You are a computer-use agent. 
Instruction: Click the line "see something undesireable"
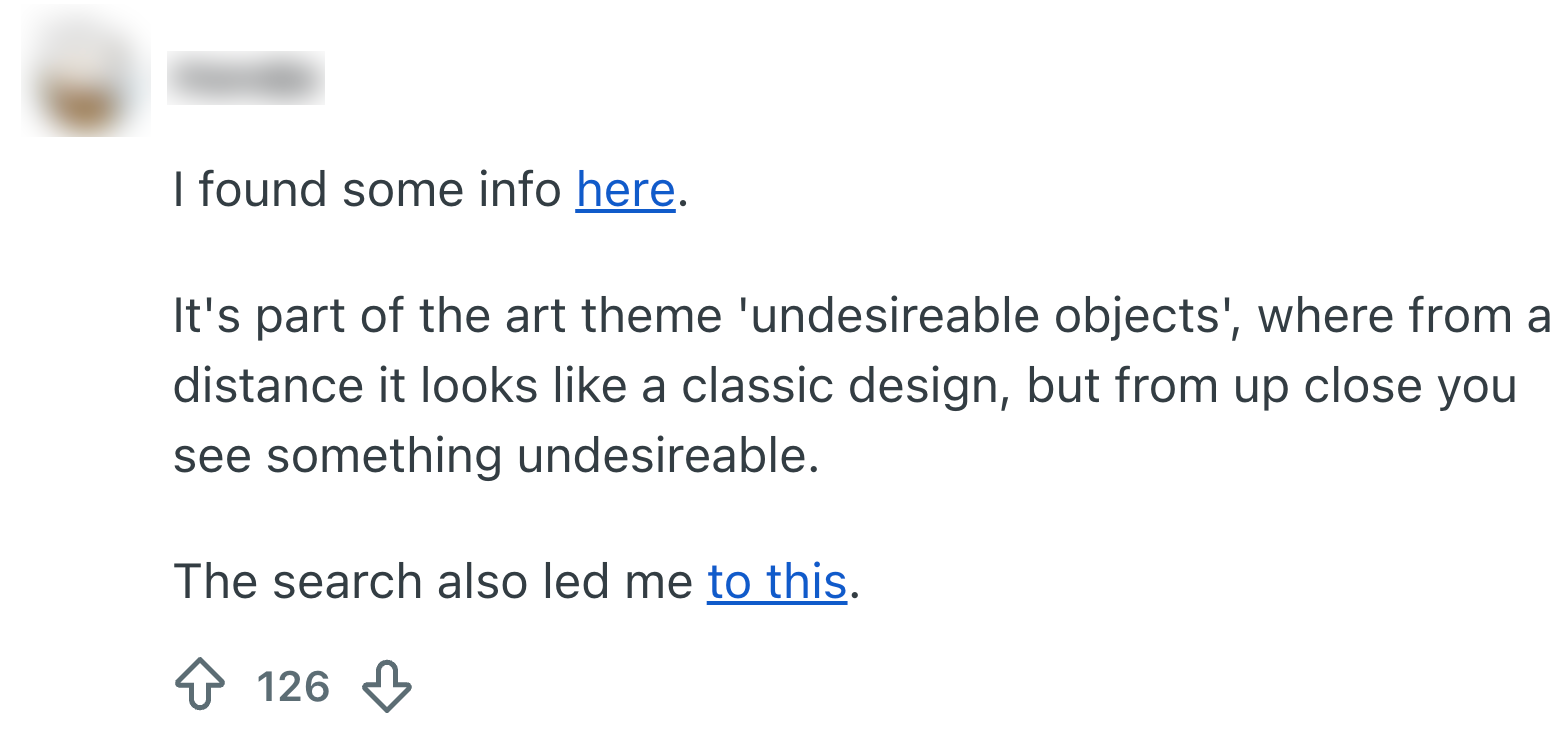pos(495,456)
